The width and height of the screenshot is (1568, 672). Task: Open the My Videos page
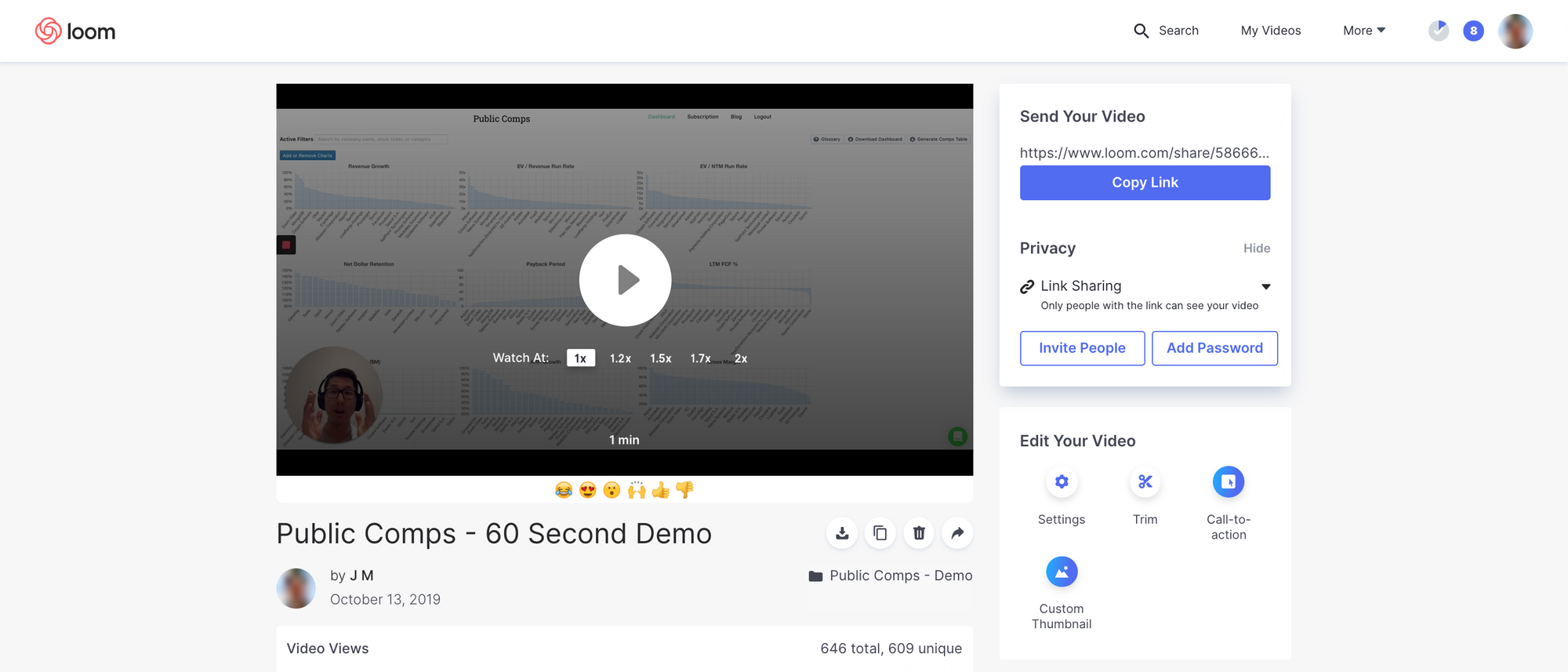point(1270,31)
